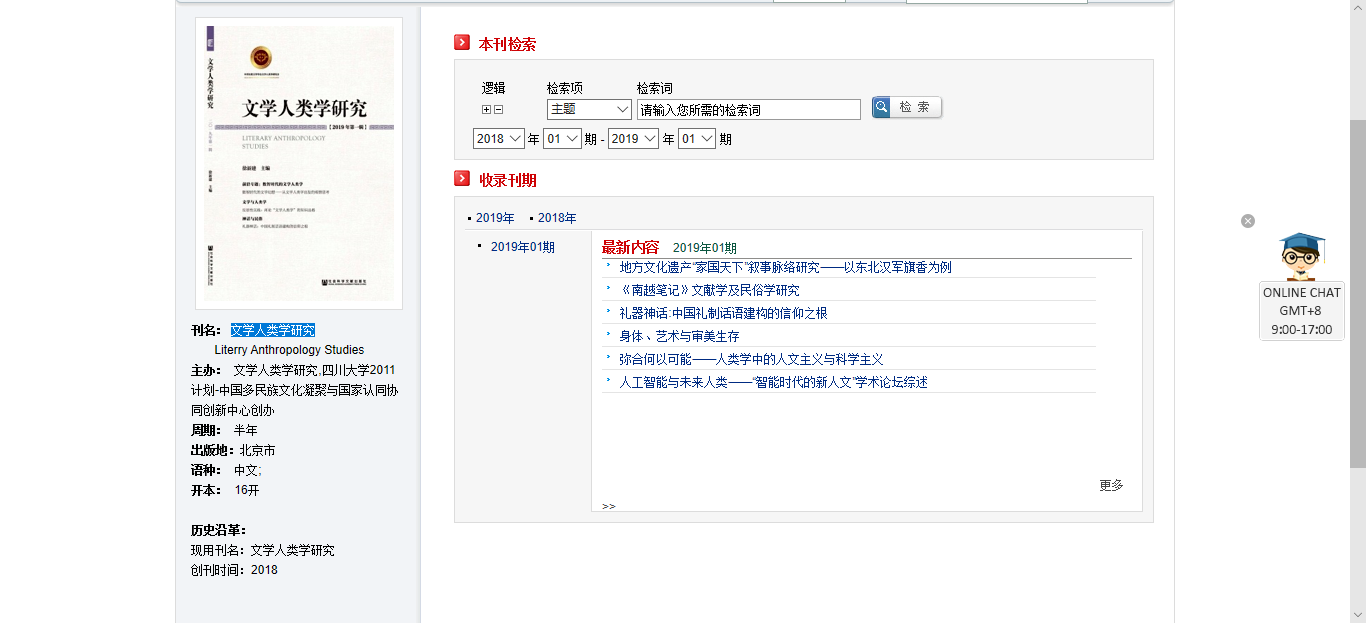Open the start issue 01 dropdown

(562, 139)
